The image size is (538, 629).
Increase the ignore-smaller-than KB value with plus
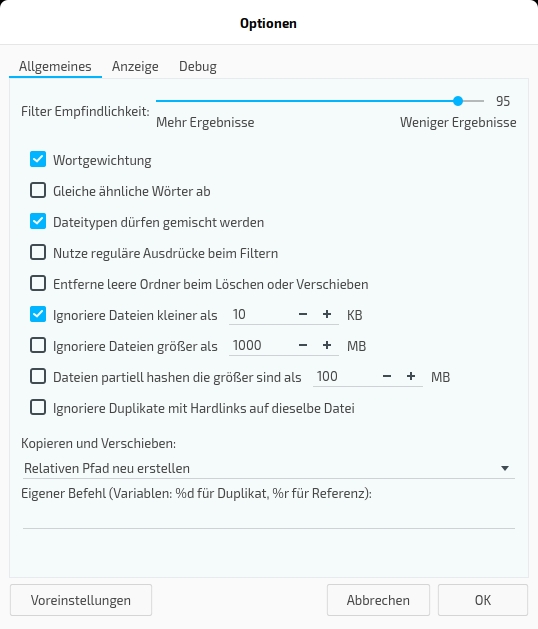[x=327, y=314]
